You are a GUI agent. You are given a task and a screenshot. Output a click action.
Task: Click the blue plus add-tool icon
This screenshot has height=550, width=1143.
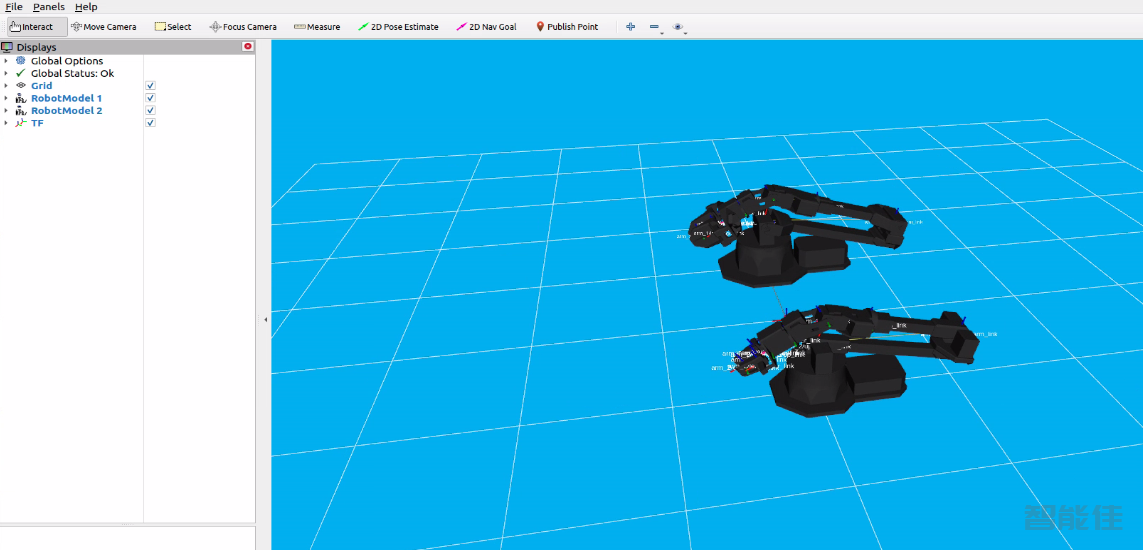click(630, 27)
